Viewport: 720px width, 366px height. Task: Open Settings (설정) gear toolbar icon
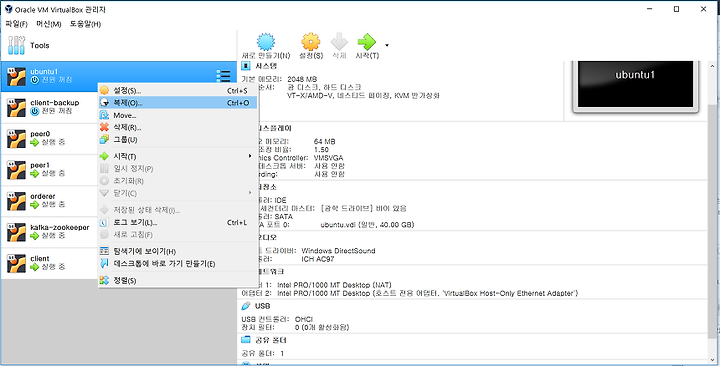coord(310,42)
